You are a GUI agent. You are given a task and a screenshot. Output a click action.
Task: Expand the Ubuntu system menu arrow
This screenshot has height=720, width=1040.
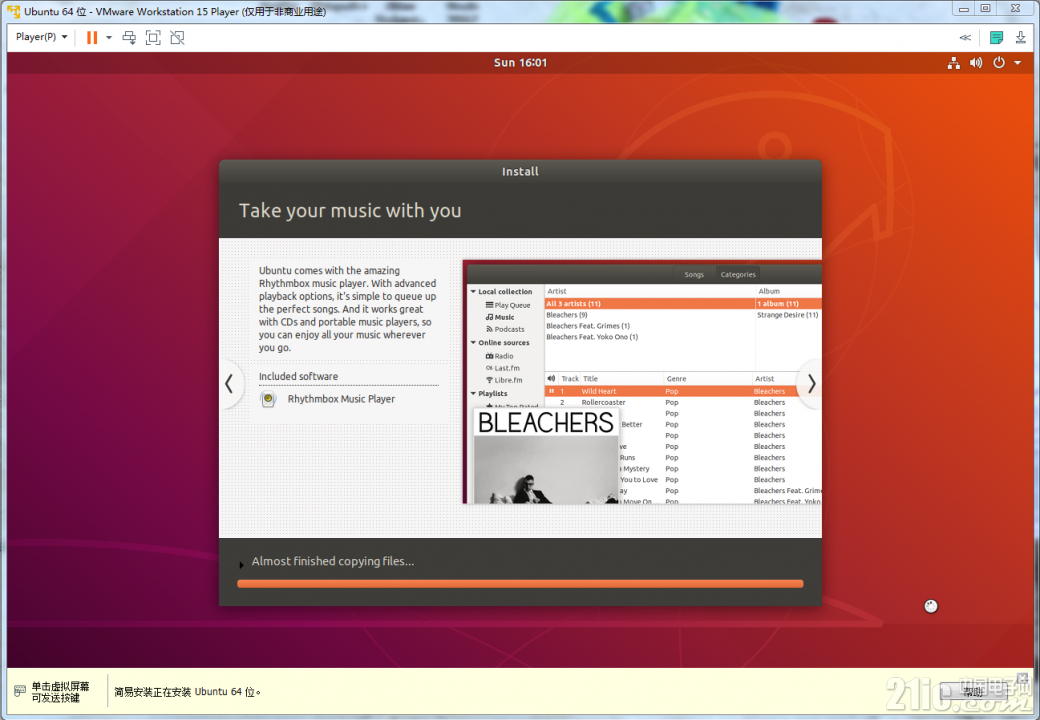point(1017,63)
